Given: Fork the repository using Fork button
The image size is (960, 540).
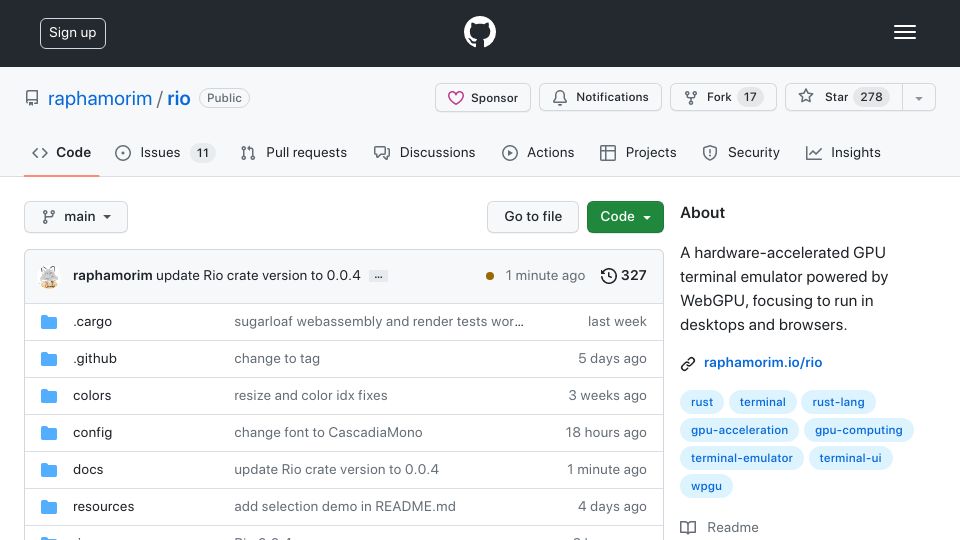Looking at the screenshot, I should coord(723,97).
